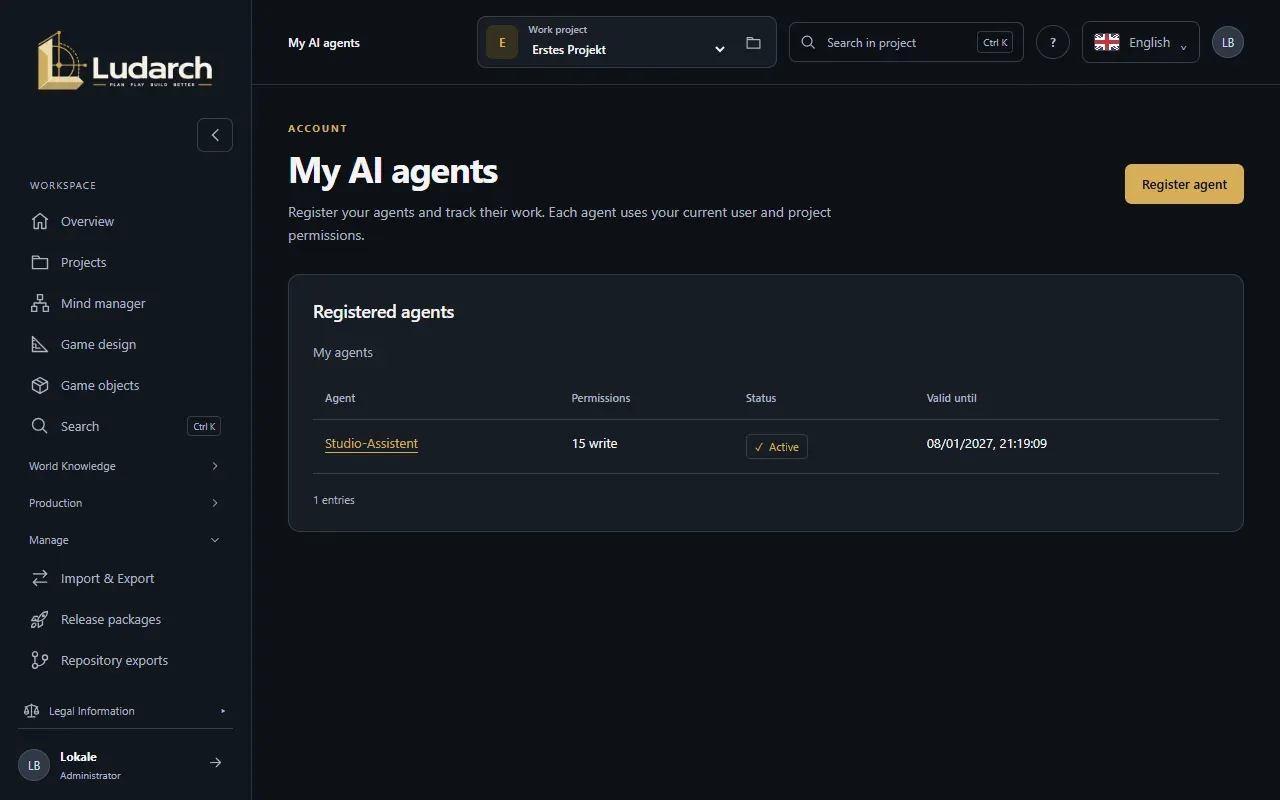Screen dimensions: 1280x800
Task: Click the Active status badge
Action: [777, 446]
